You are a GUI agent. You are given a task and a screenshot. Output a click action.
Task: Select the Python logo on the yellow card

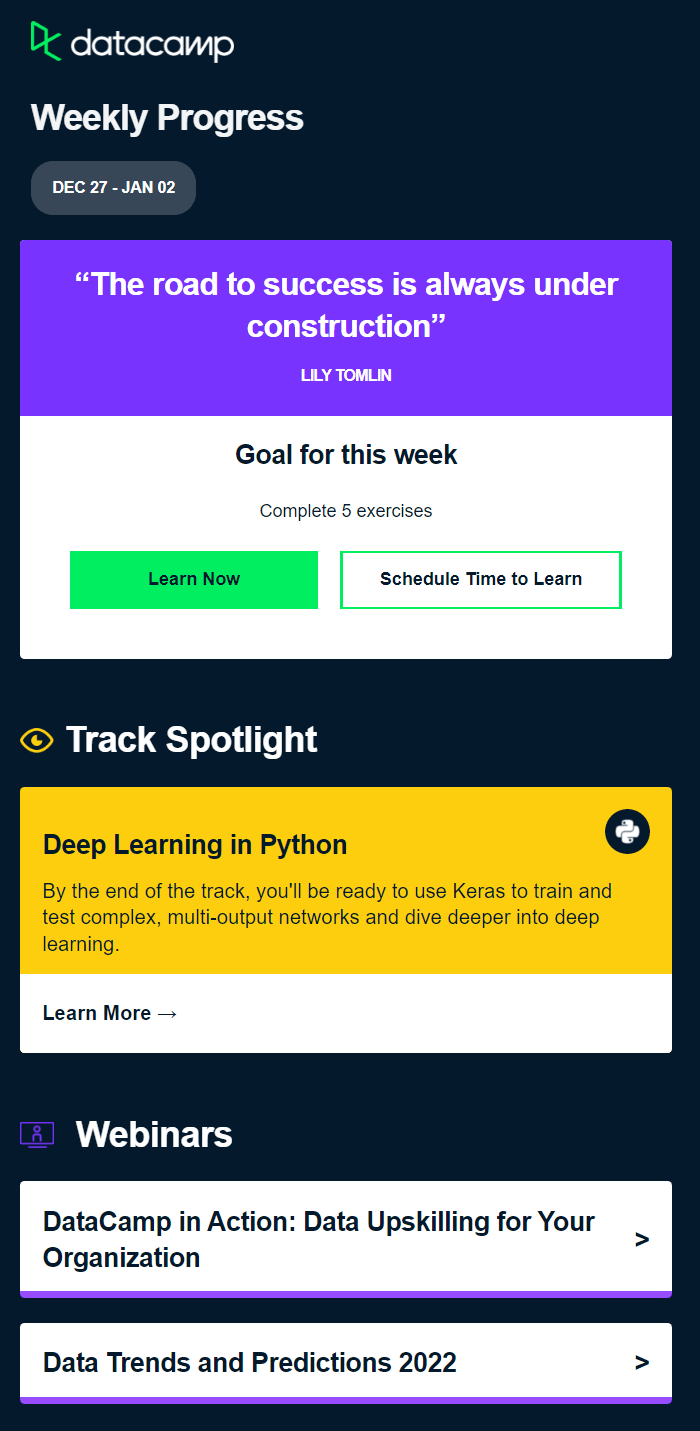627,831
